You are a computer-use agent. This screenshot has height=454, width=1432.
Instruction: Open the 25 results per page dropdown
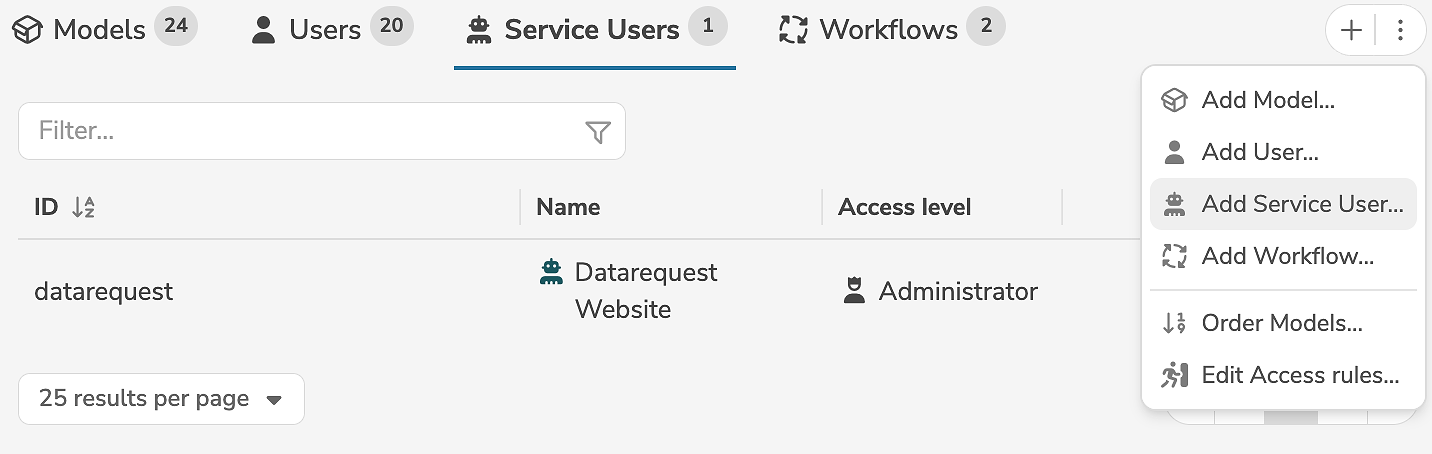[161, 399]
